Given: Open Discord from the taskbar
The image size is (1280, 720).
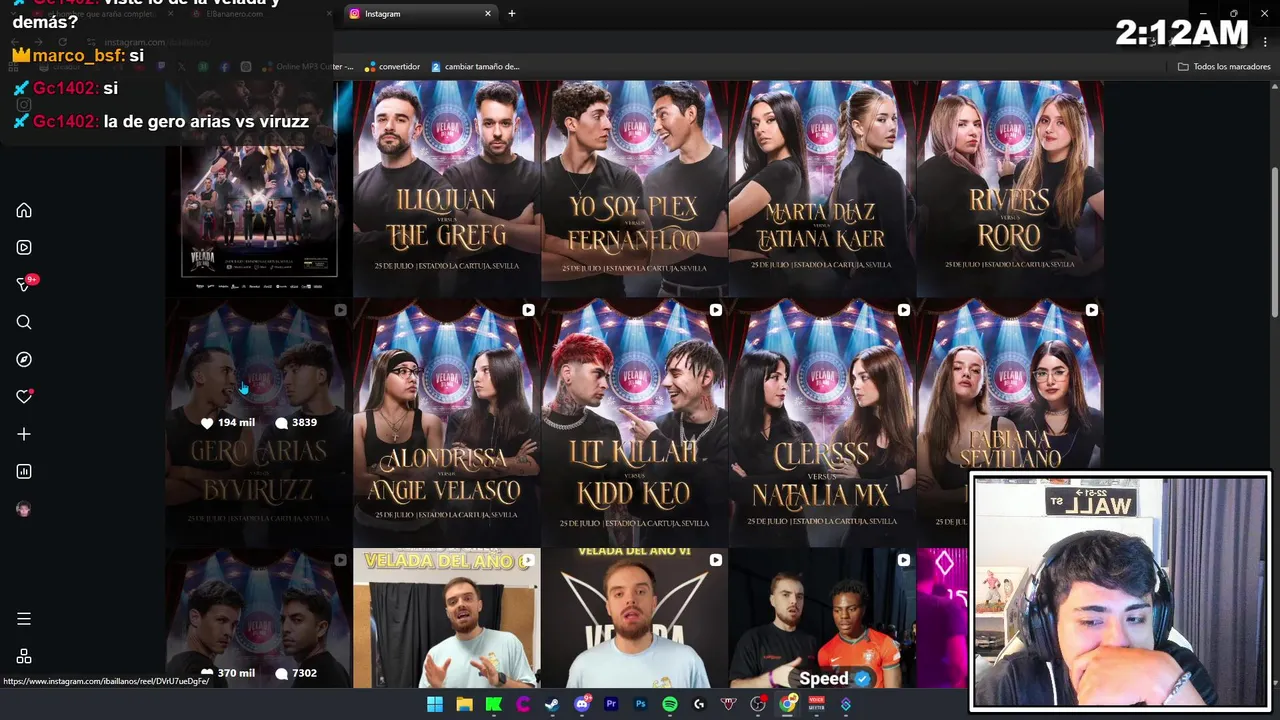Looking at the screenshot, I should [x=582, y=704].
